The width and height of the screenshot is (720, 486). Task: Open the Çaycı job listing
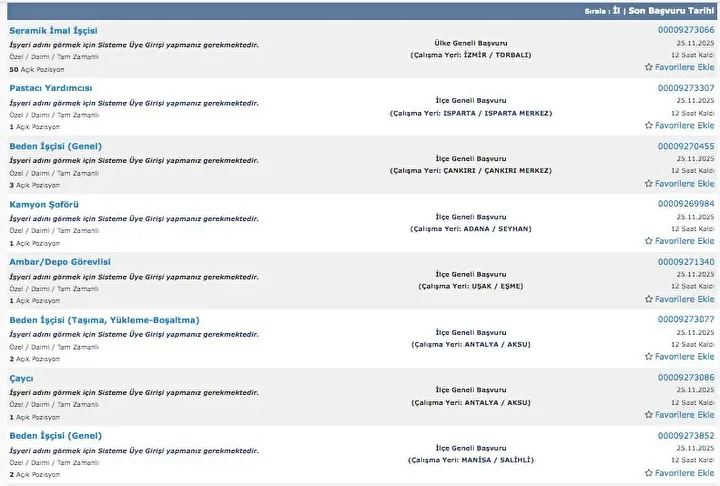coord(21,378)
